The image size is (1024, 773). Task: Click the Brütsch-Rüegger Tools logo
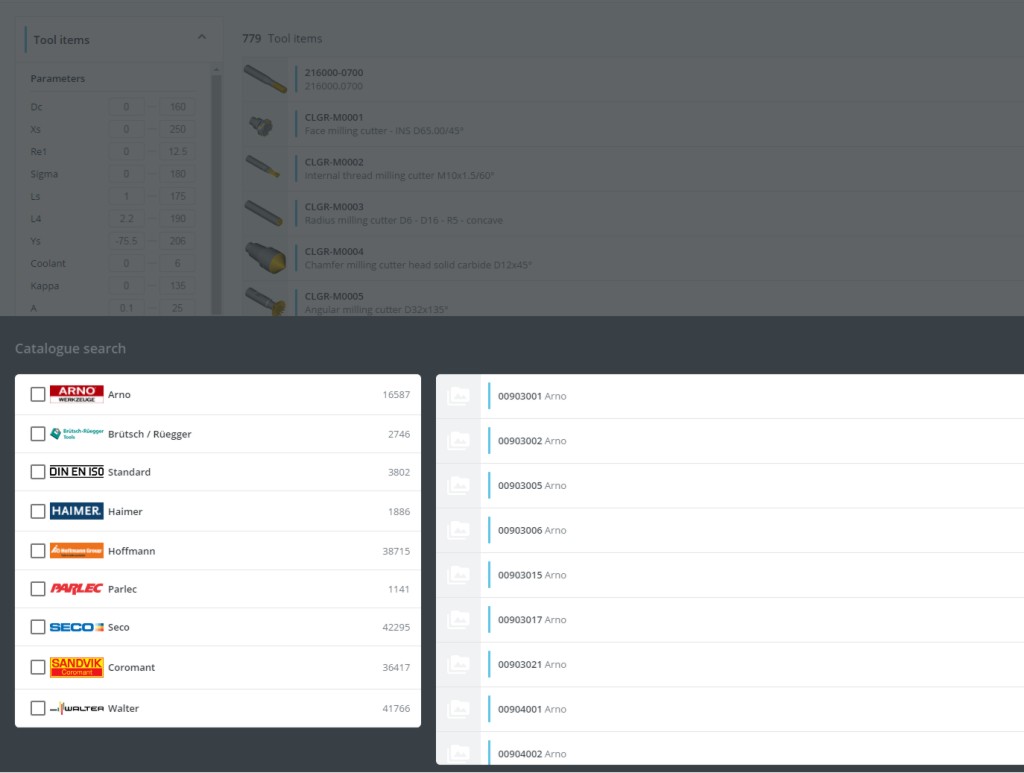click(76, 434)
